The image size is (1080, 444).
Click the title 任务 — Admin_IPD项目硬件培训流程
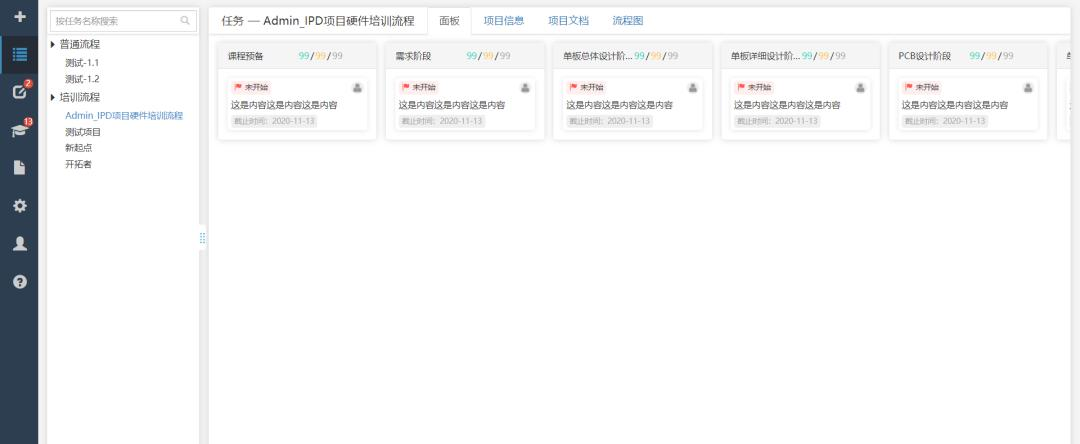[x=318, y=21]
